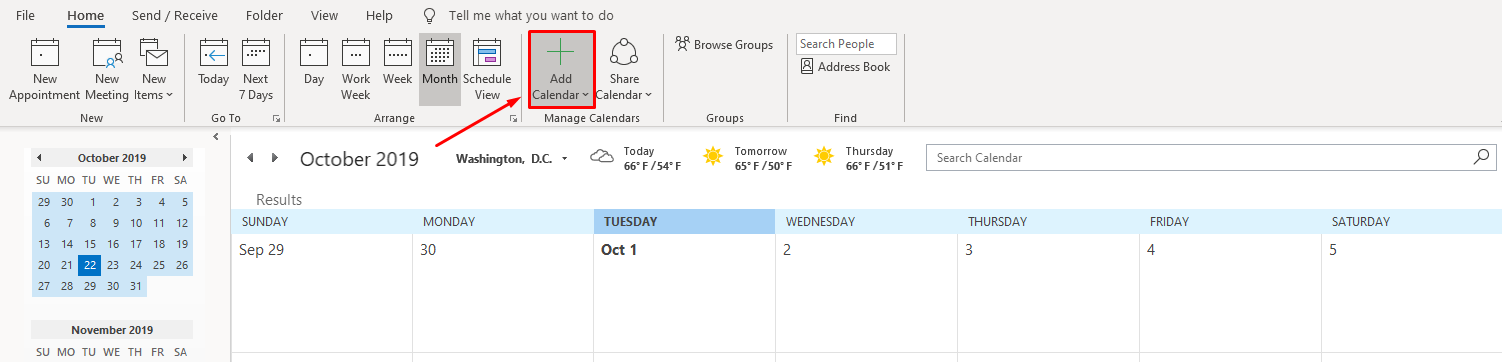Open Washington, D.C. location dropdown
The width and height of the screenshot is (1502, 362).
[512, 158]
